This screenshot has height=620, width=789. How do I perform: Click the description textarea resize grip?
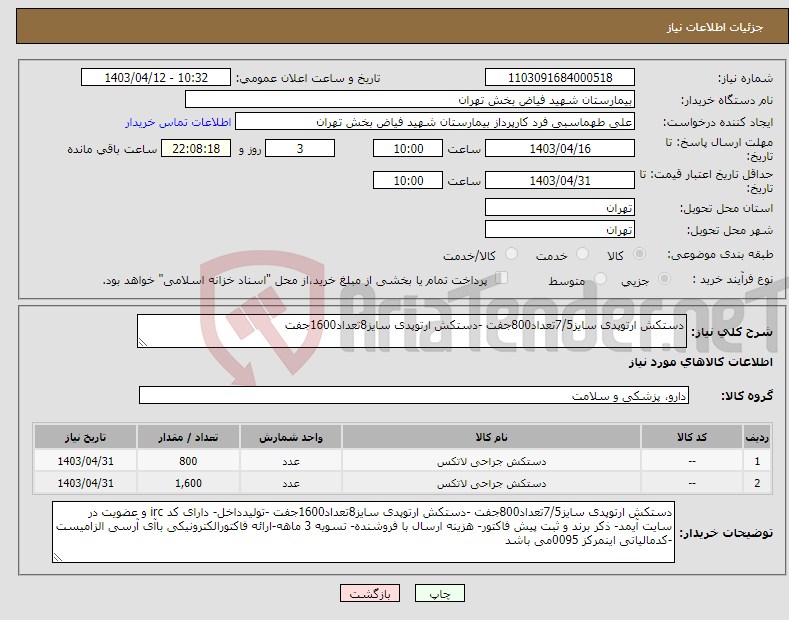click(143, 343)
